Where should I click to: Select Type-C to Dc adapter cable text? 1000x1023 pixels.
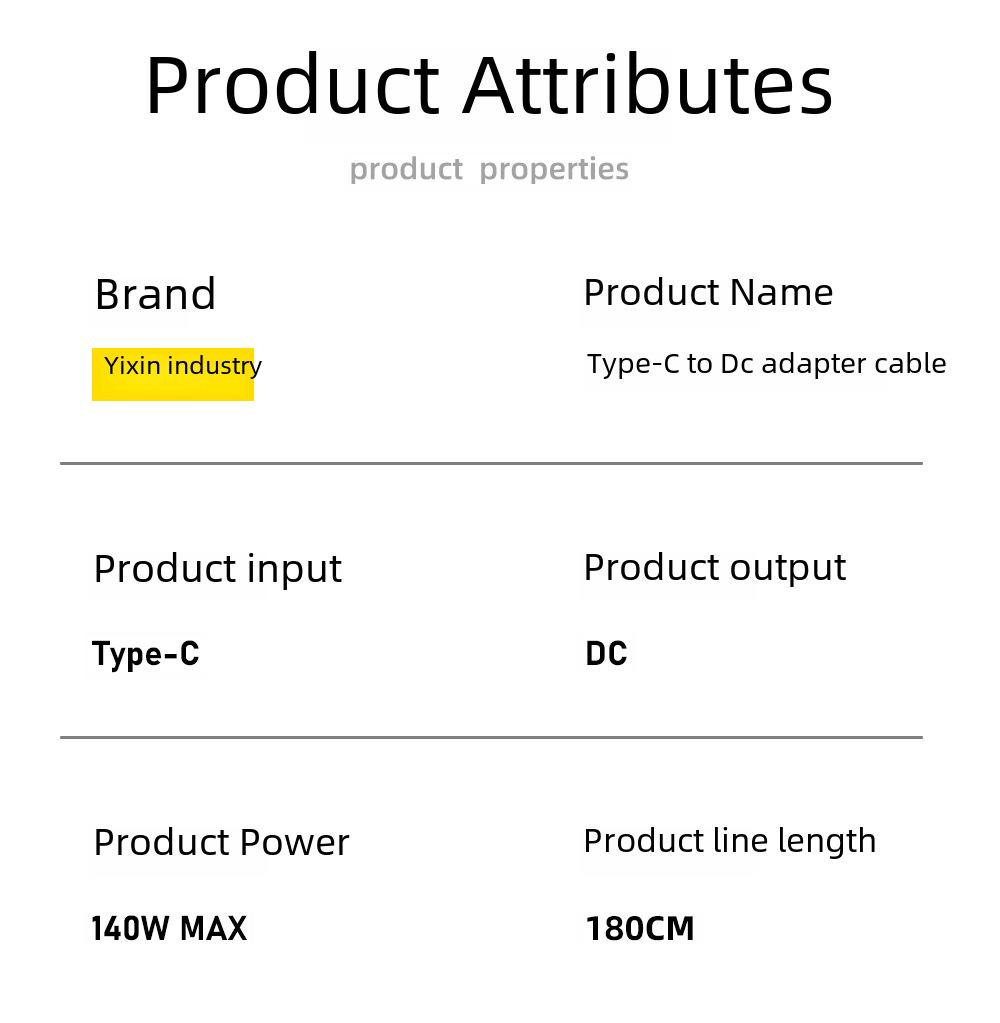pyautogui.click(x=766, y=364)
